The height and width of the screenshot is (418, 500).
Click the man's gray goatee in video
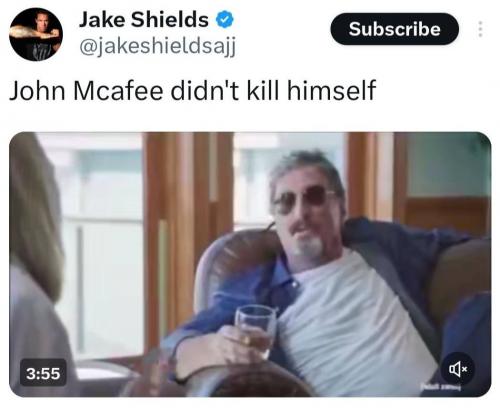(307, 246)
